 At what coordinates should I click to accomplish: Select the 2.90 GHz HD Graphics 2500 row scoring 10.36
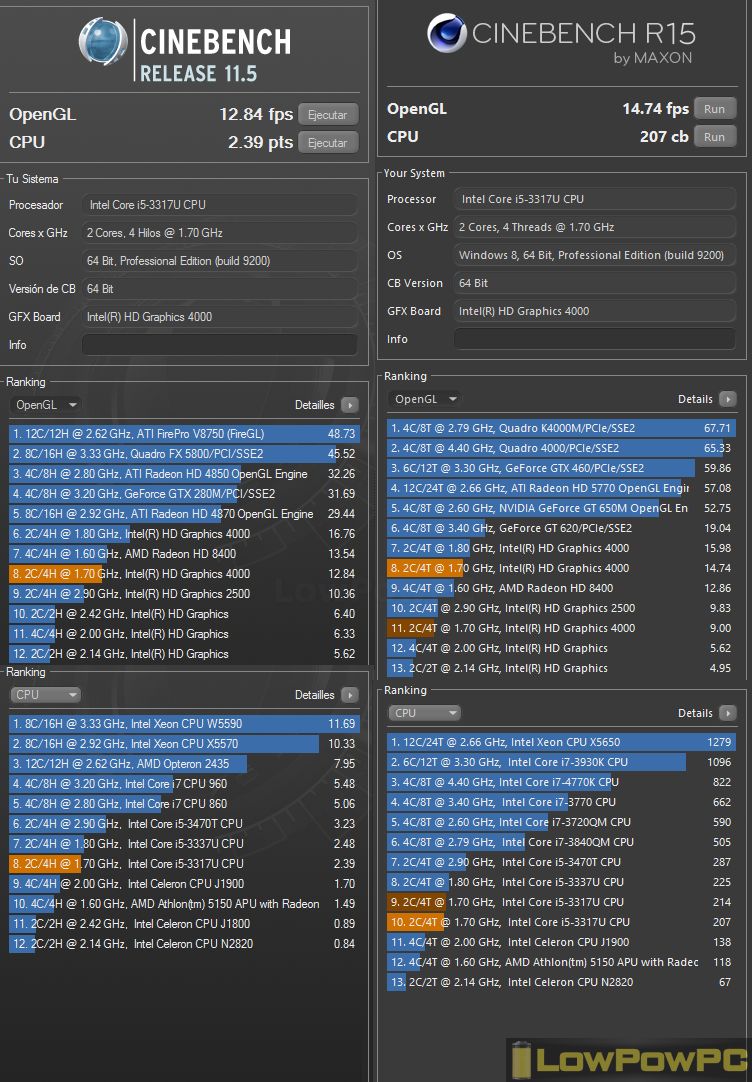click(184, 594)
